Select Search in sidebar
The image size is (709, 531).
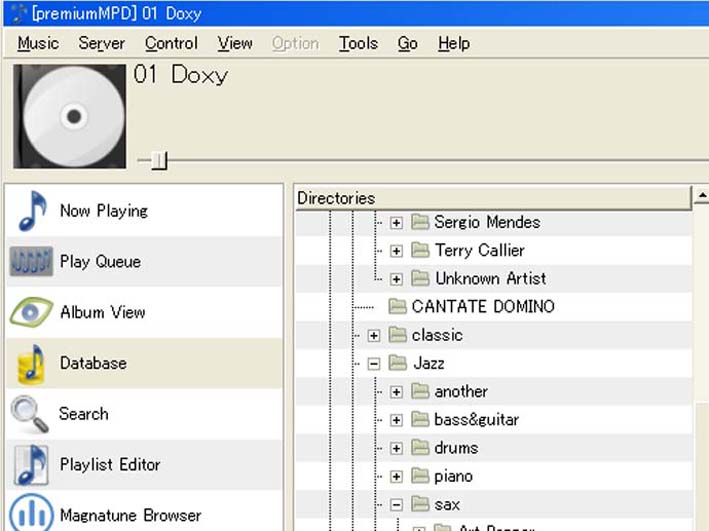coord(144,414)
